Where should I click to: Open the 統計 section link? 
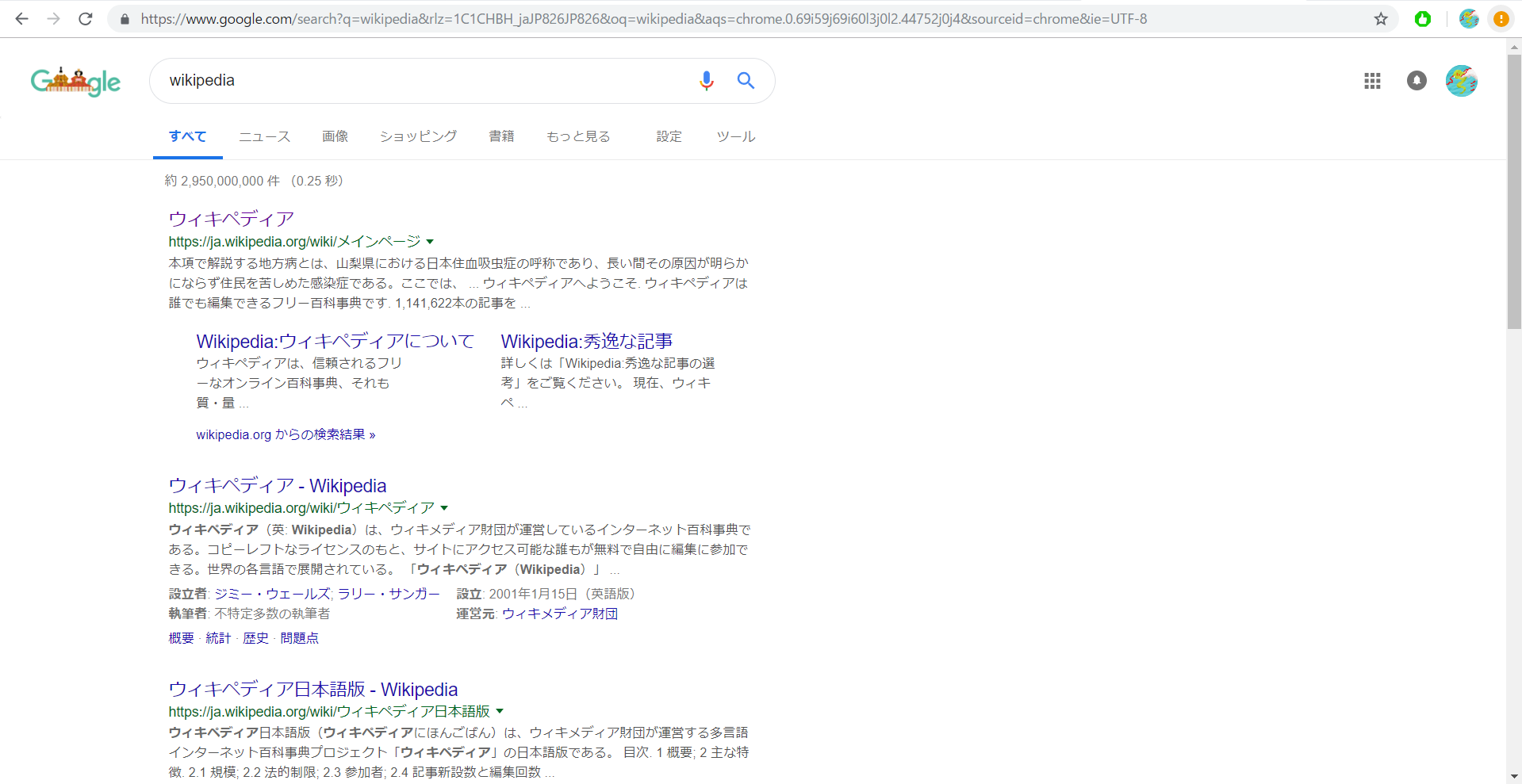click(x=218, y=638)
